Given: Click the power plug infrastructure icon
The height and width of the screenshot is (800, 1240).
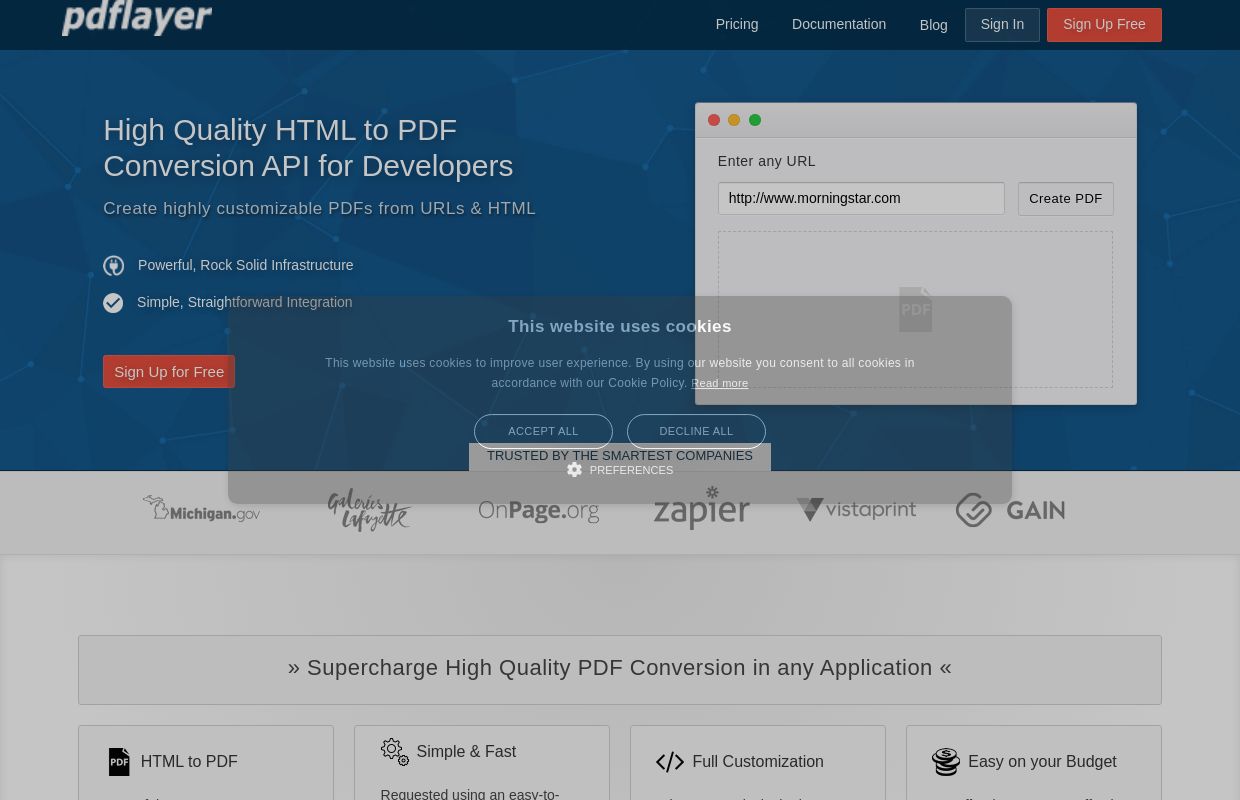Looking at the screenshot, I should pyautogui.click(x=114, y=265).
